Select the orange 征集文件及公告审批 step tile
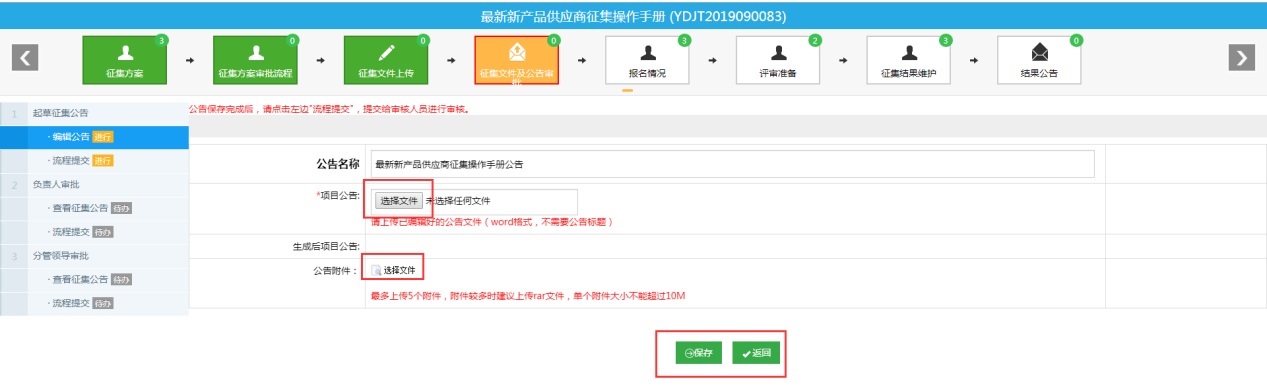This screenshot has height=387, width=1267. point(517,61)
